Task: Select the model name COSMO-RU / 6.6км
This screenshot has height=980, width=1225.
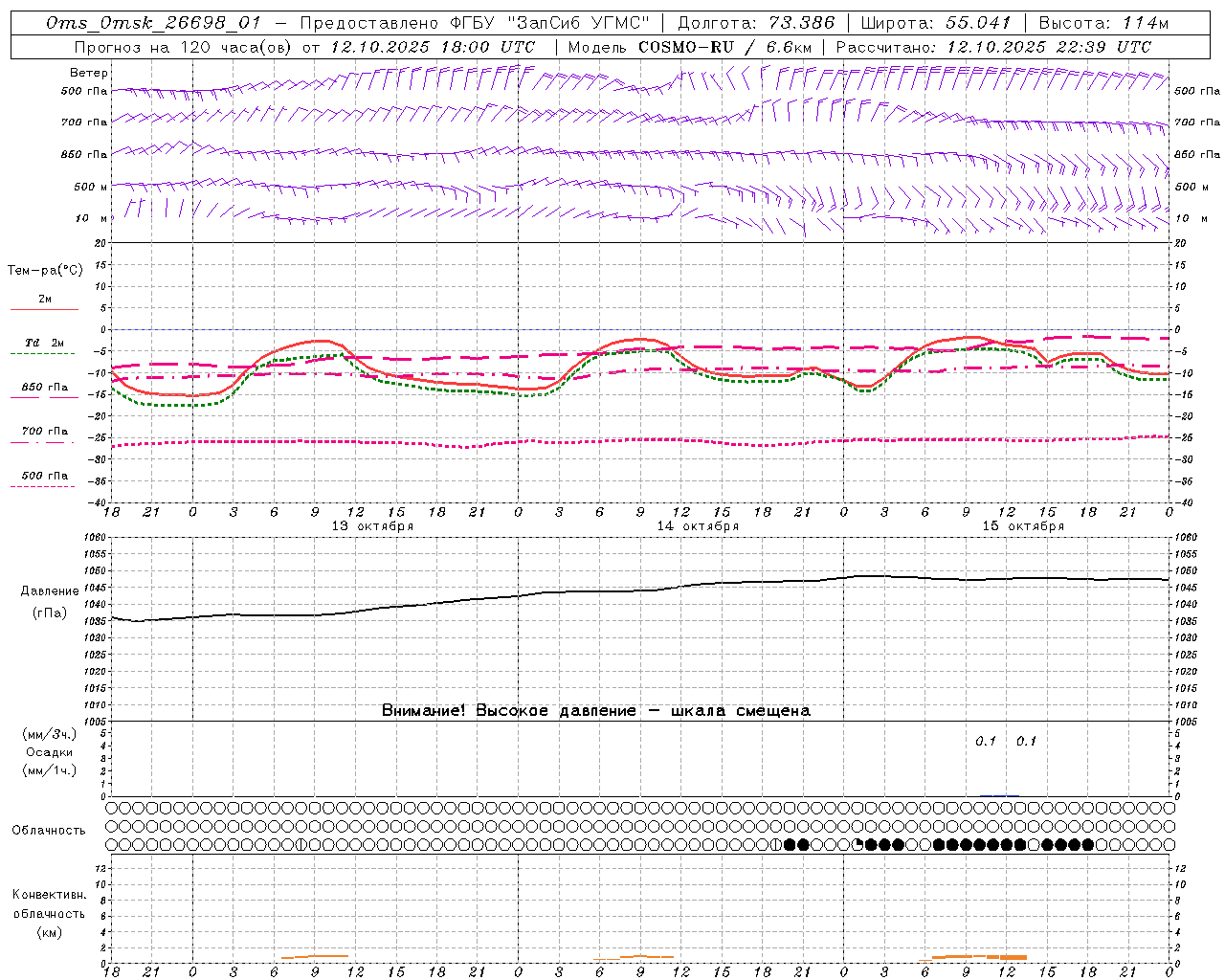Action: [724, 47]
